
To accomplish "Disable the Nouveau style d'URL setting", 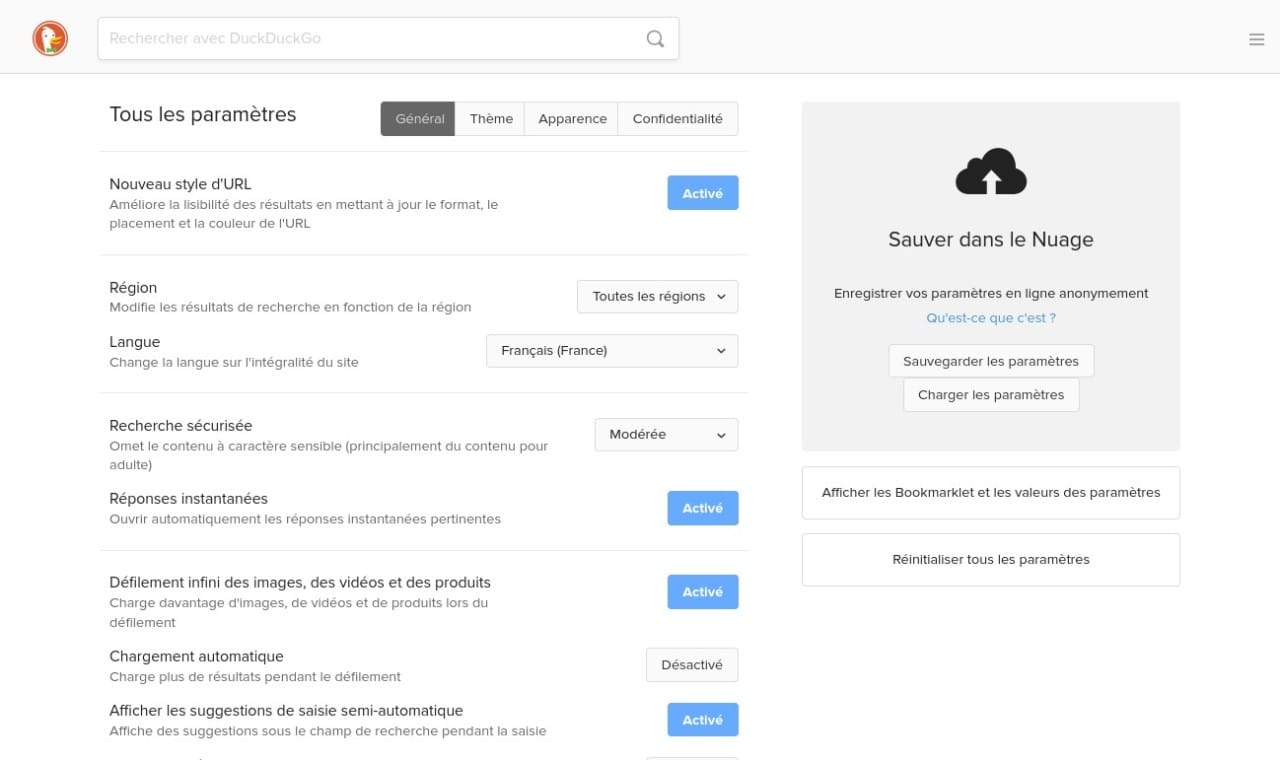I will click(x=702, y=193).
